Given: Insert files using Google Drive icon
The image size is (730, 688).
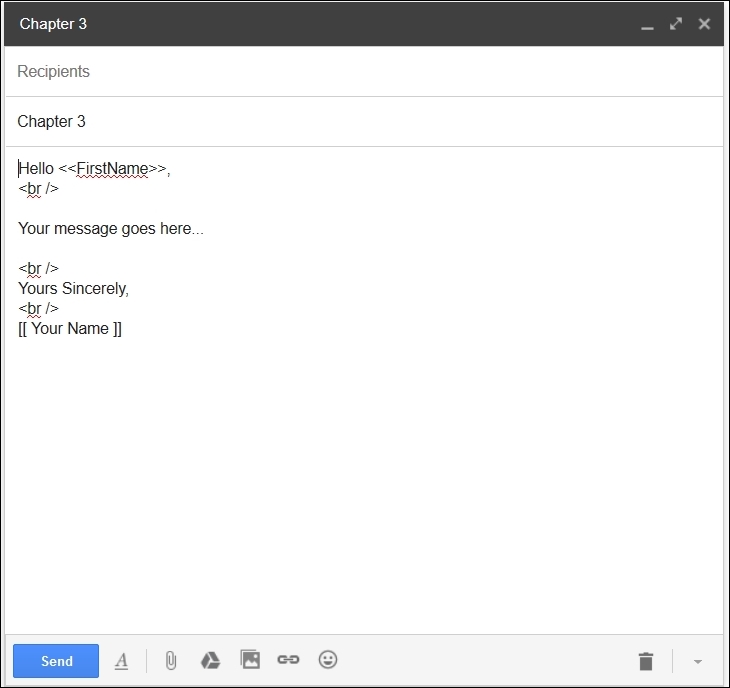Looking at the screenshot, I should [x=210, y=660].
